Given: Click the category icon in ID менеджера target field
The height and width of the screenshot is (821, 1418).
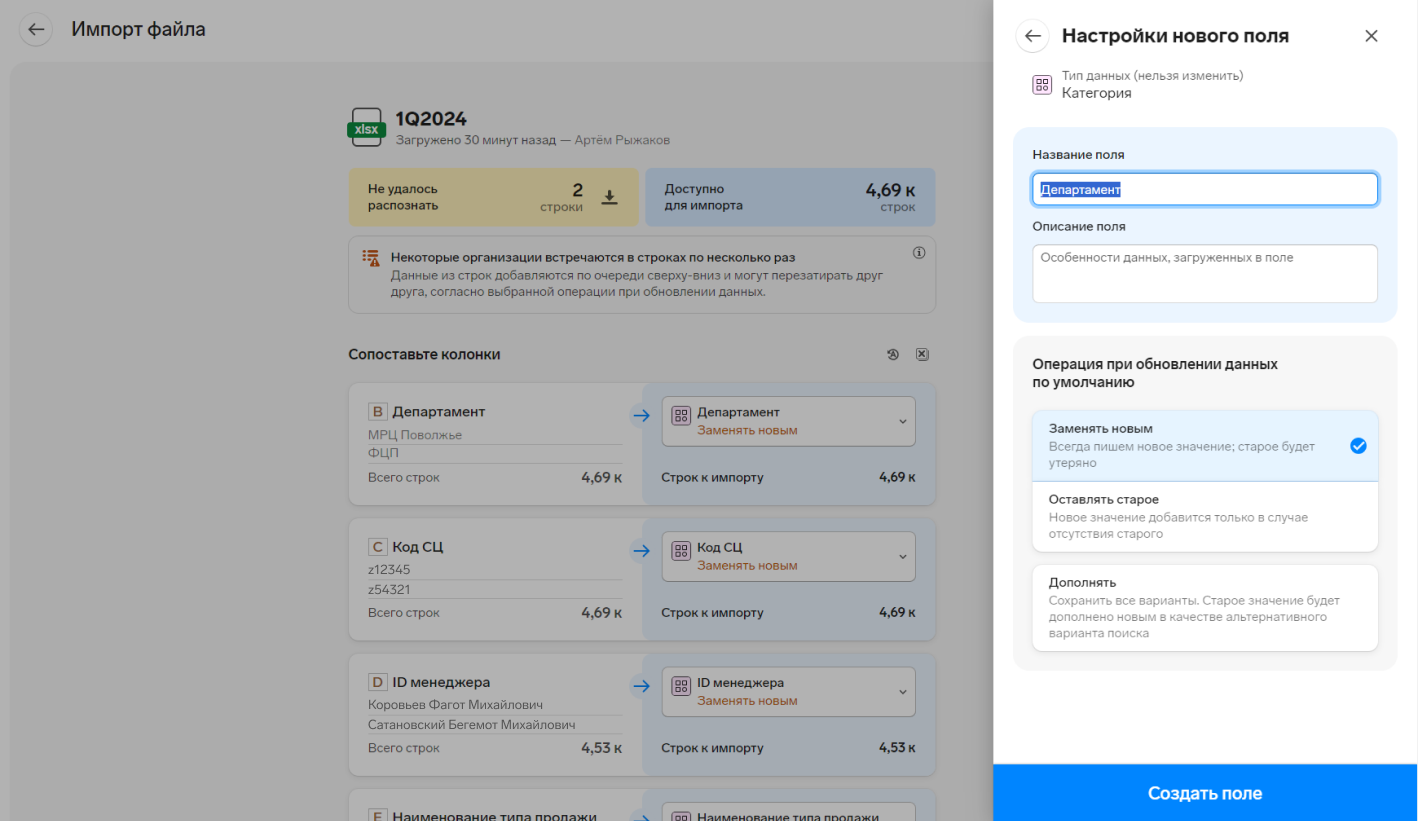Looking at the screenshot, I should (681, 686).
